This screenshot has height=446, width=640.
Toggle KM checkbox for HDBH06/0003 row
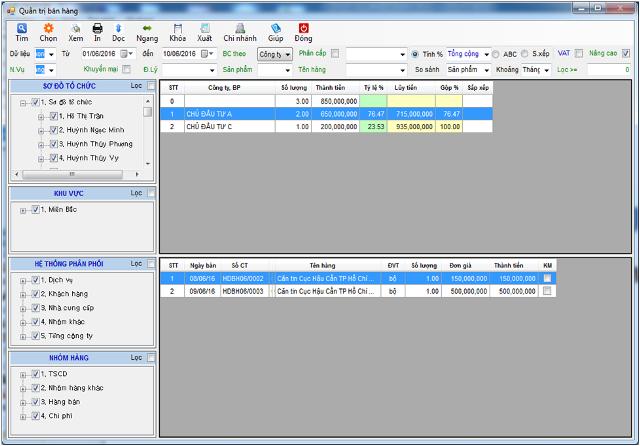(547, 291)
